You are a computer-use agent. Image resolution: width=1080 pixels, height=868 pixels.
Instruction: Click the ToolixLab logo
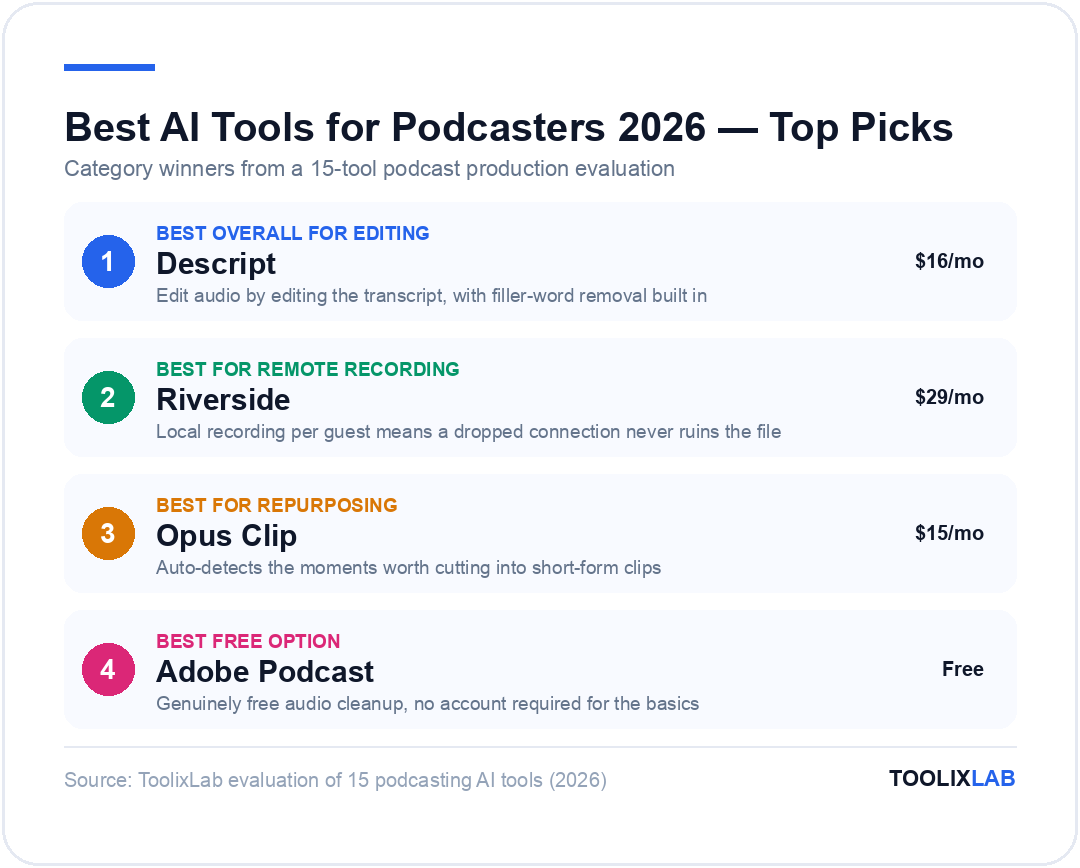[x=952, y=778]
